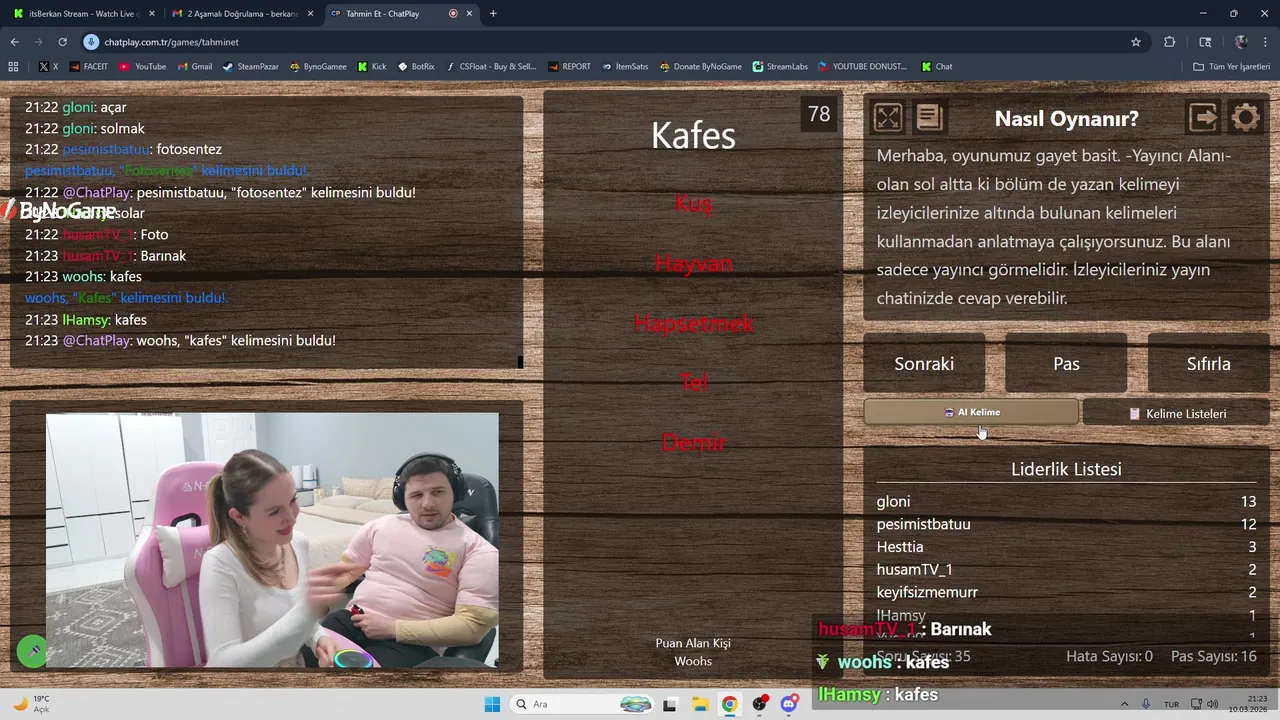Viewport: 1280px width, 720px height.
Task: Open File Explorer from taskbar
Action: 700,704
